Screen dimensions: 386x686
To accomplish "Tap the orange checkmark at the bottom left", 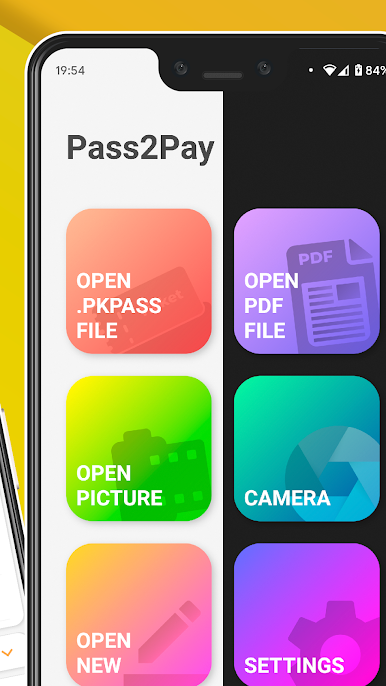I will 7,653.
